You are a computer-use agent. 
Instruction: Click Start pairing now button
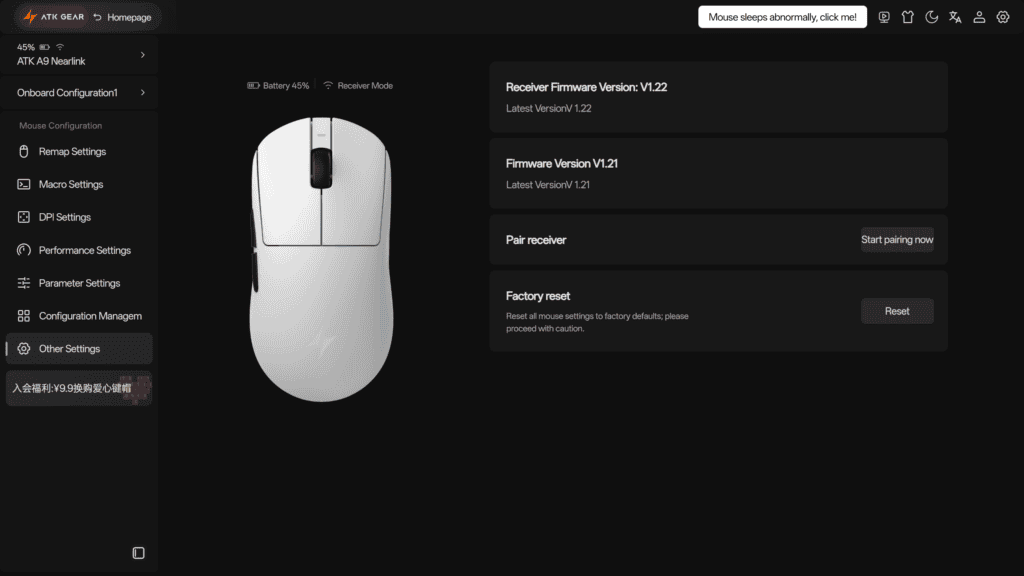click(897, 240)
